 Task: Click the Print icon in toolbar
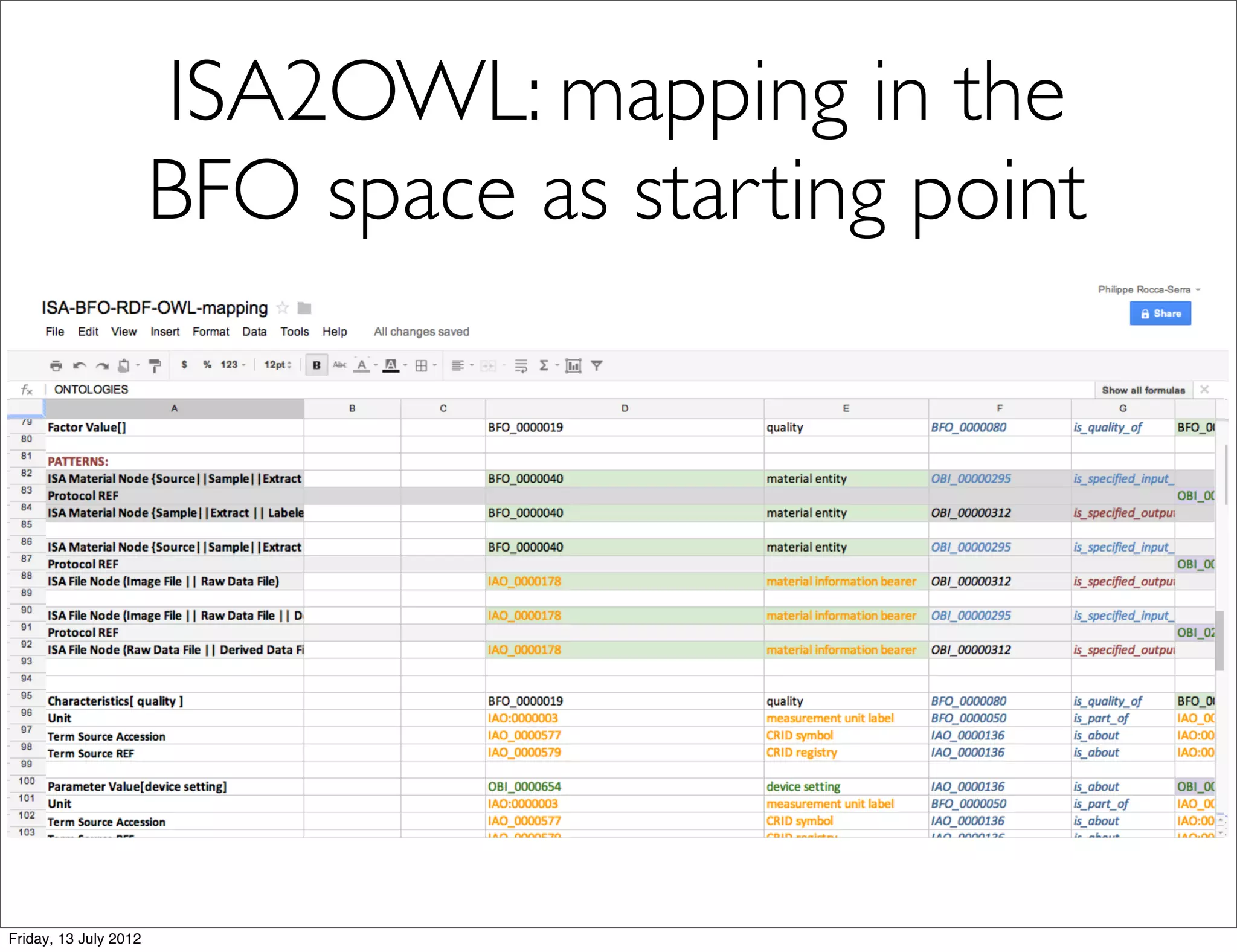point(56,365)
